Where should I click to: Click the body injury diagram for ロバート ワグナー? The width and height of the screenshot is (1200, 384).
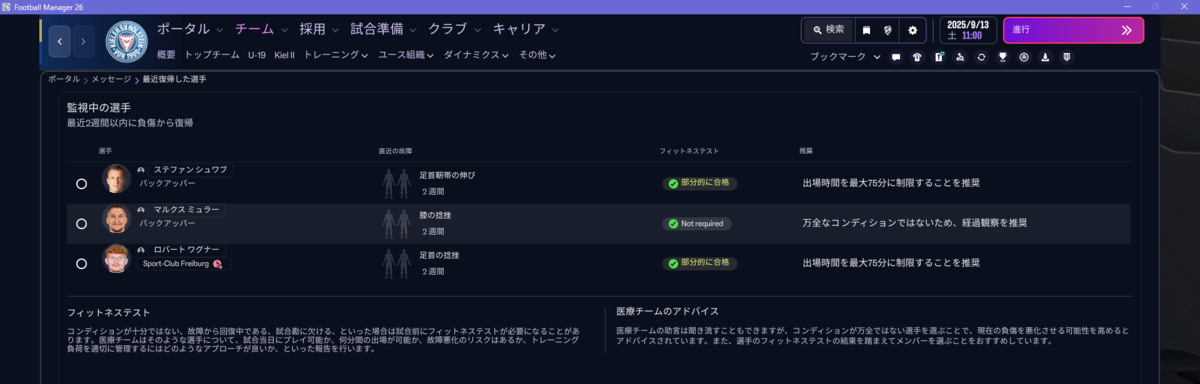click(x=397, y=263)
